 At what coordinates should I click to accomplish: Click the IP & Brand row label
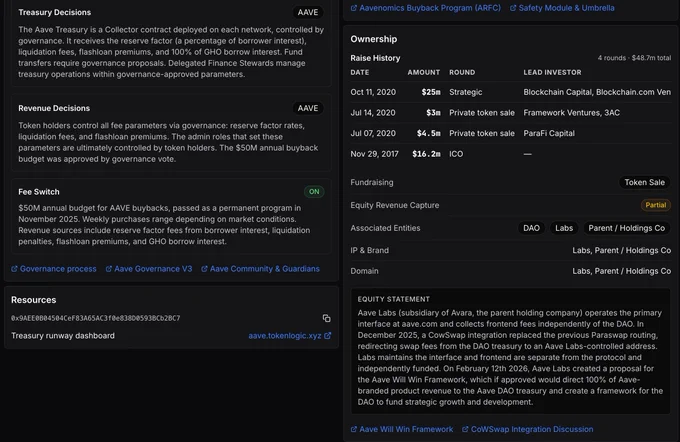369,251
